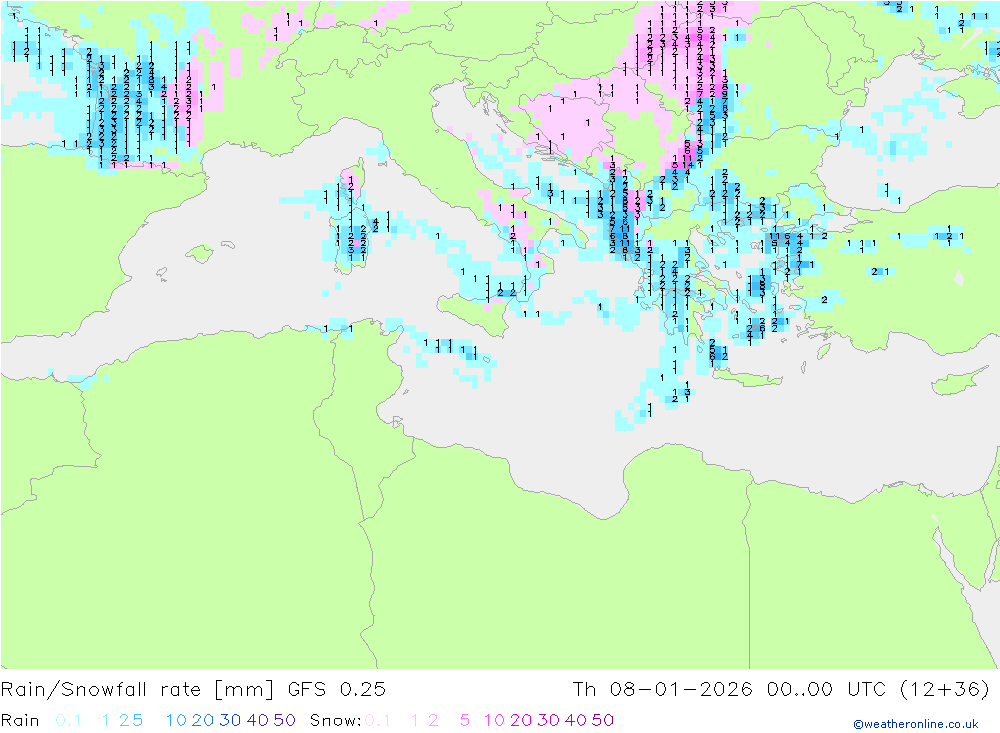Select the Rain 50 legend color value
1000x733 pixels.
(x=284, y=720)
